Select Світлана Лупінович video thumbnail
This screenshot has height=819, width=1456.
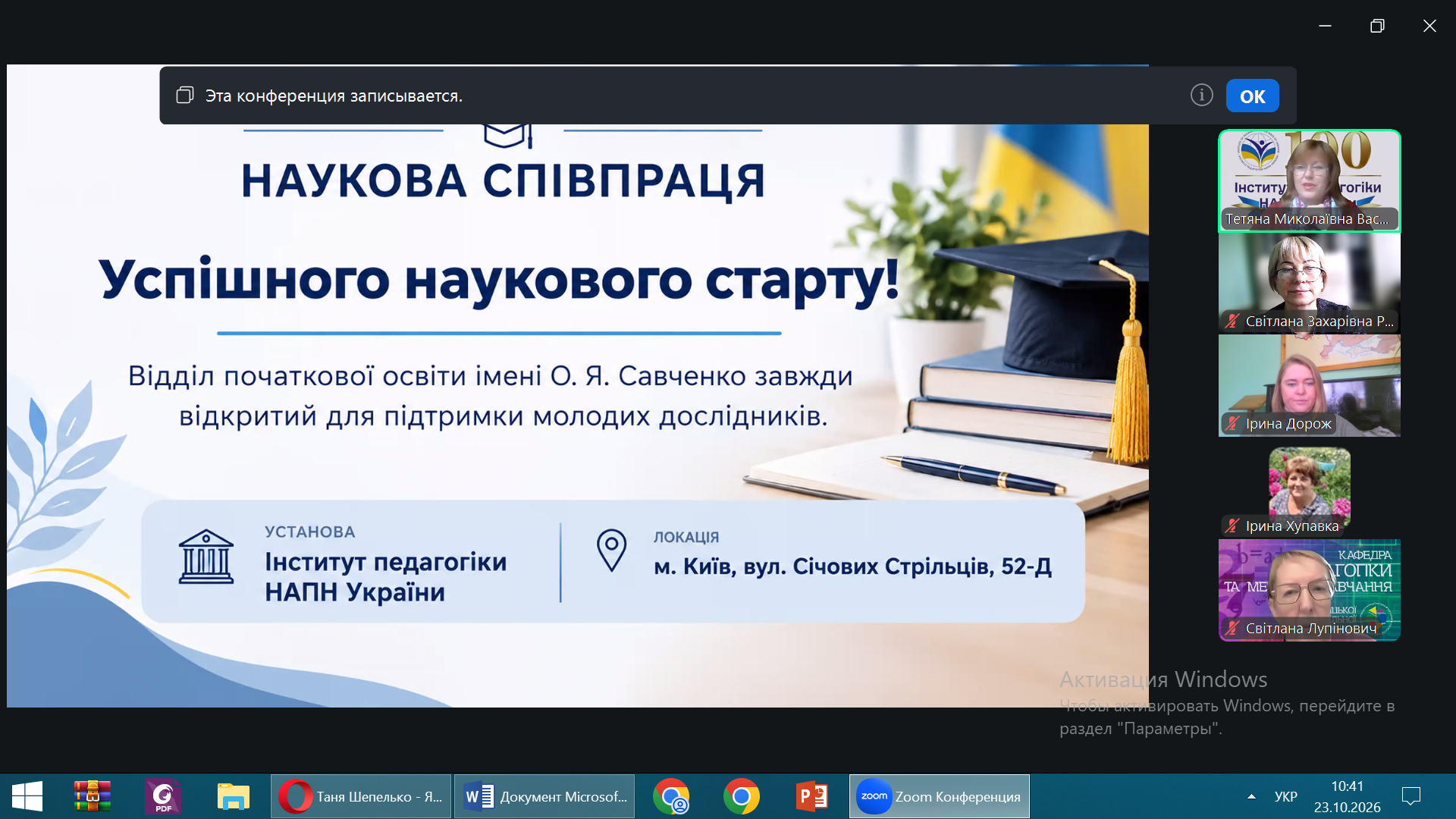pyautogui.click(x=1309, y=590)
